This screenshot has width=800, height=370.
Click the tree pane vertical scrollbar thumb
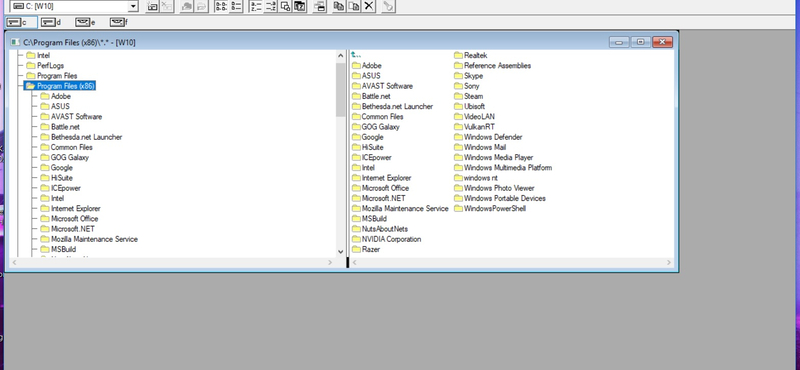point(341,90)
